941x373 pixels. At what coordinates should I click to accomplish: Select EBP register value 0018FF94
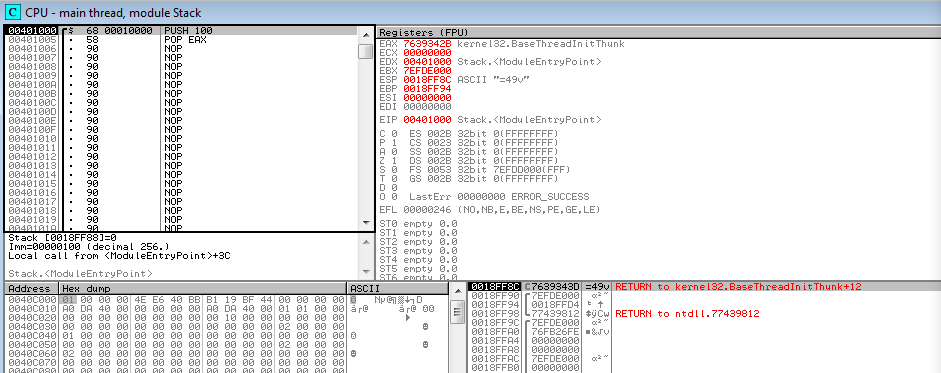click(x=427, y=89)
